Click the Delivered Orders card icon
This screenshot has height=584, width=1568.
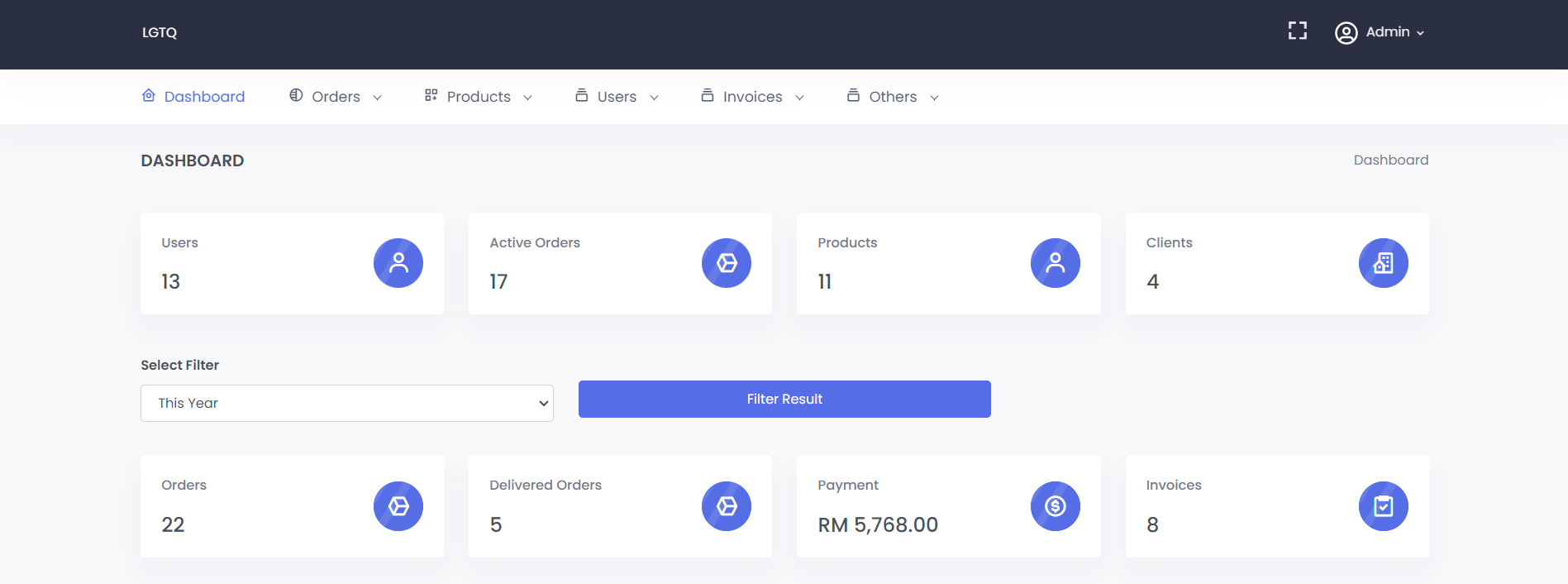(x=727, y=506)
